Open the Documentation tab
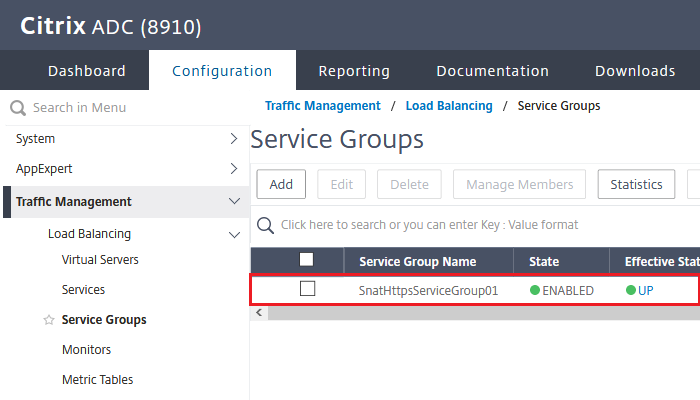 pos(492,71)
